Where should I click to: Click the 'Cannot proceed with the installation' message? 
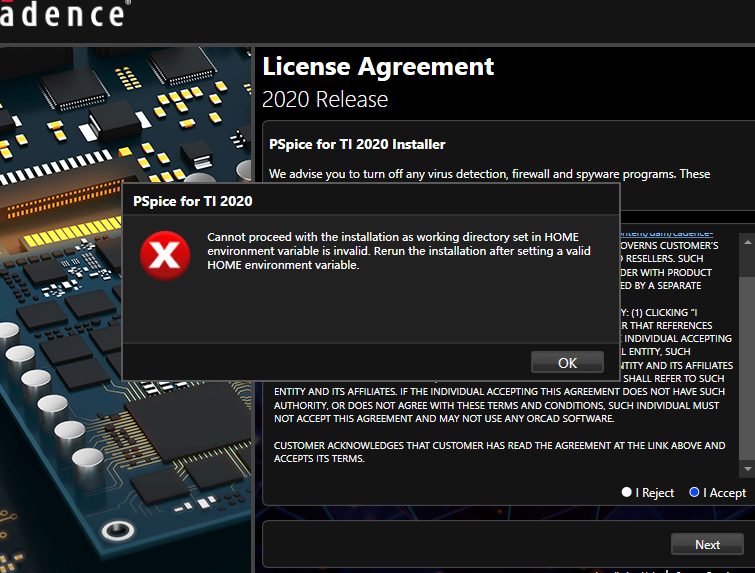399,251
